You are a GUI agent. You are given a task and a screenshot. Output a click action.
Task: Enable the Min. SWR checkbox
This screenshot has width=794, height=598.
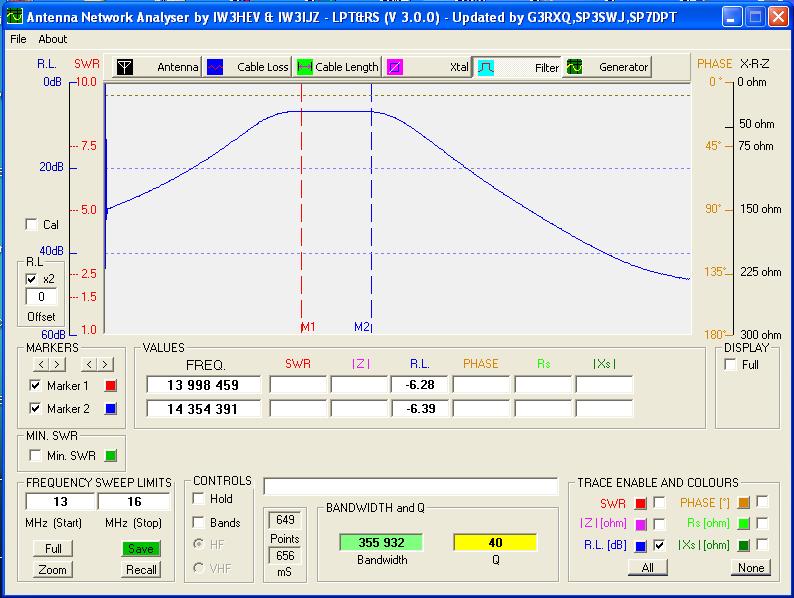click(36, 456)
